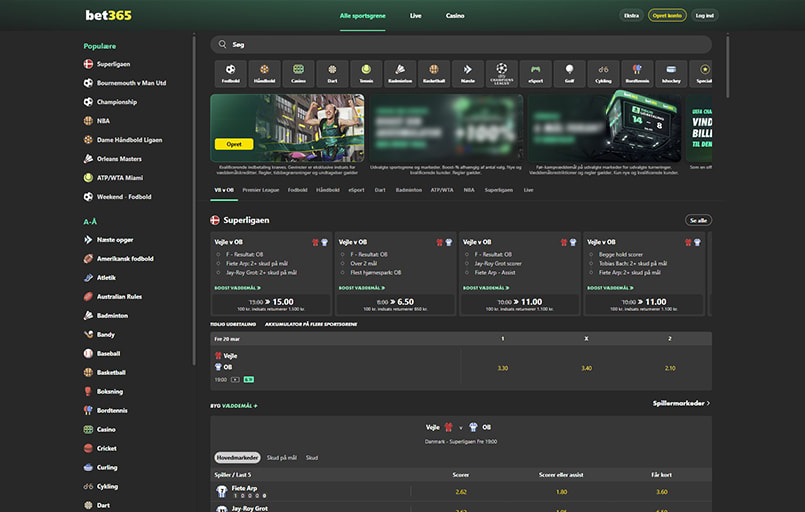Screen dimensions: 805x512
Task: Open Weekend - Fodbold in the sidebar
Action: (124, 197)
